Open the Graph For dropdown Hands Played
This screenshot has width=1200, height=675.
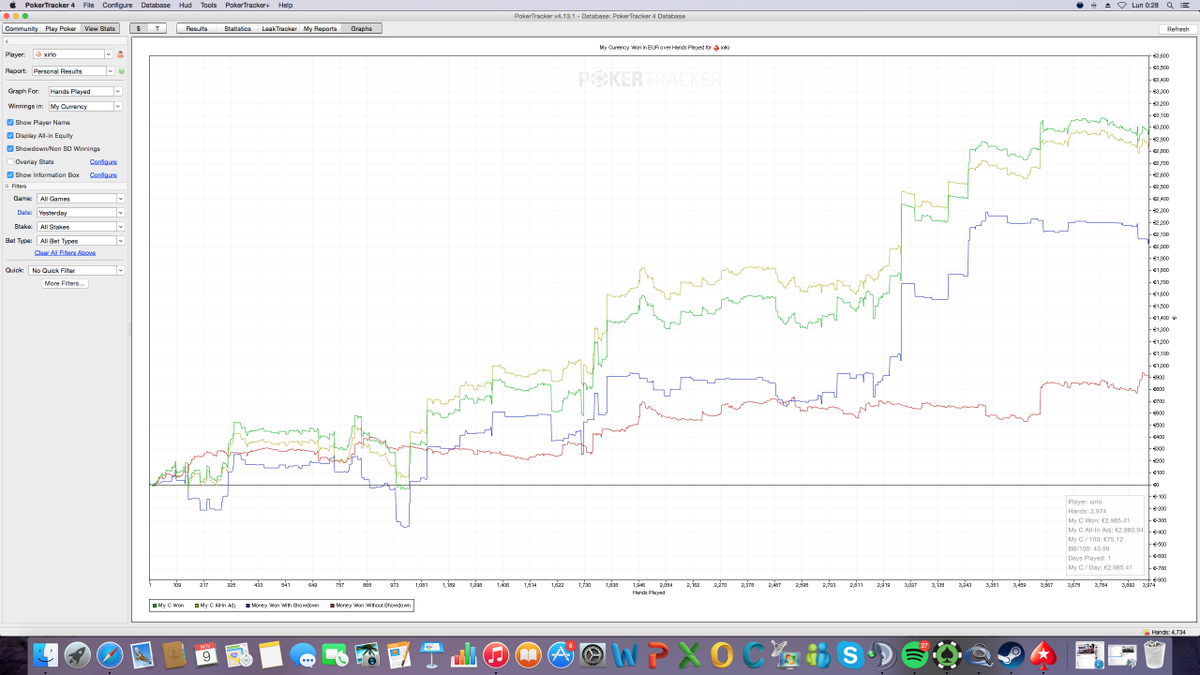(85, 91)
